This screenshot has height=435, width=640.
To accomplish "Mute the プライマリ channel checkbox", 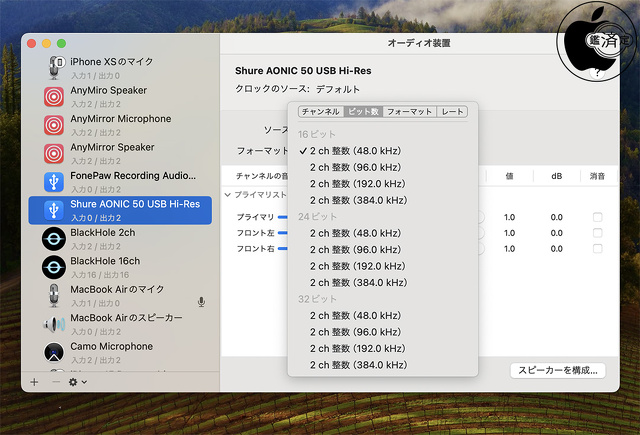I will (597, 217).
